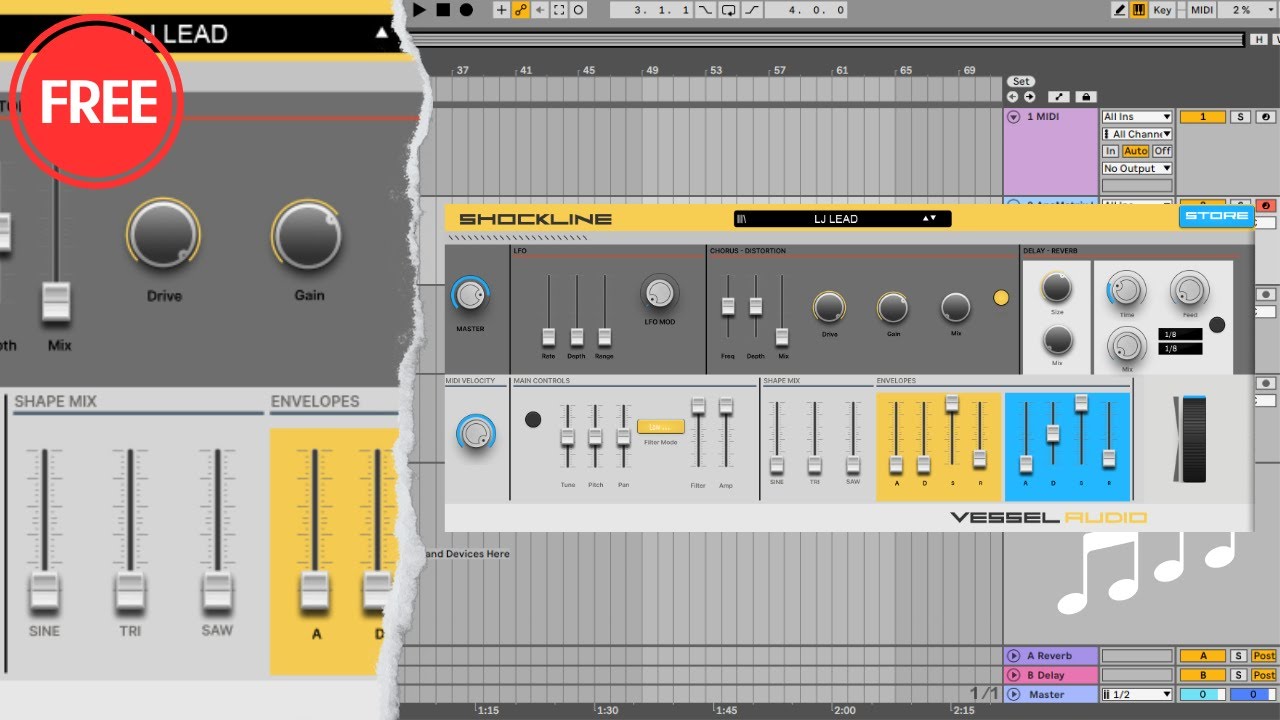Enable Draw Mode pencil icon
1280x720 pixels.
(1120, 10)
